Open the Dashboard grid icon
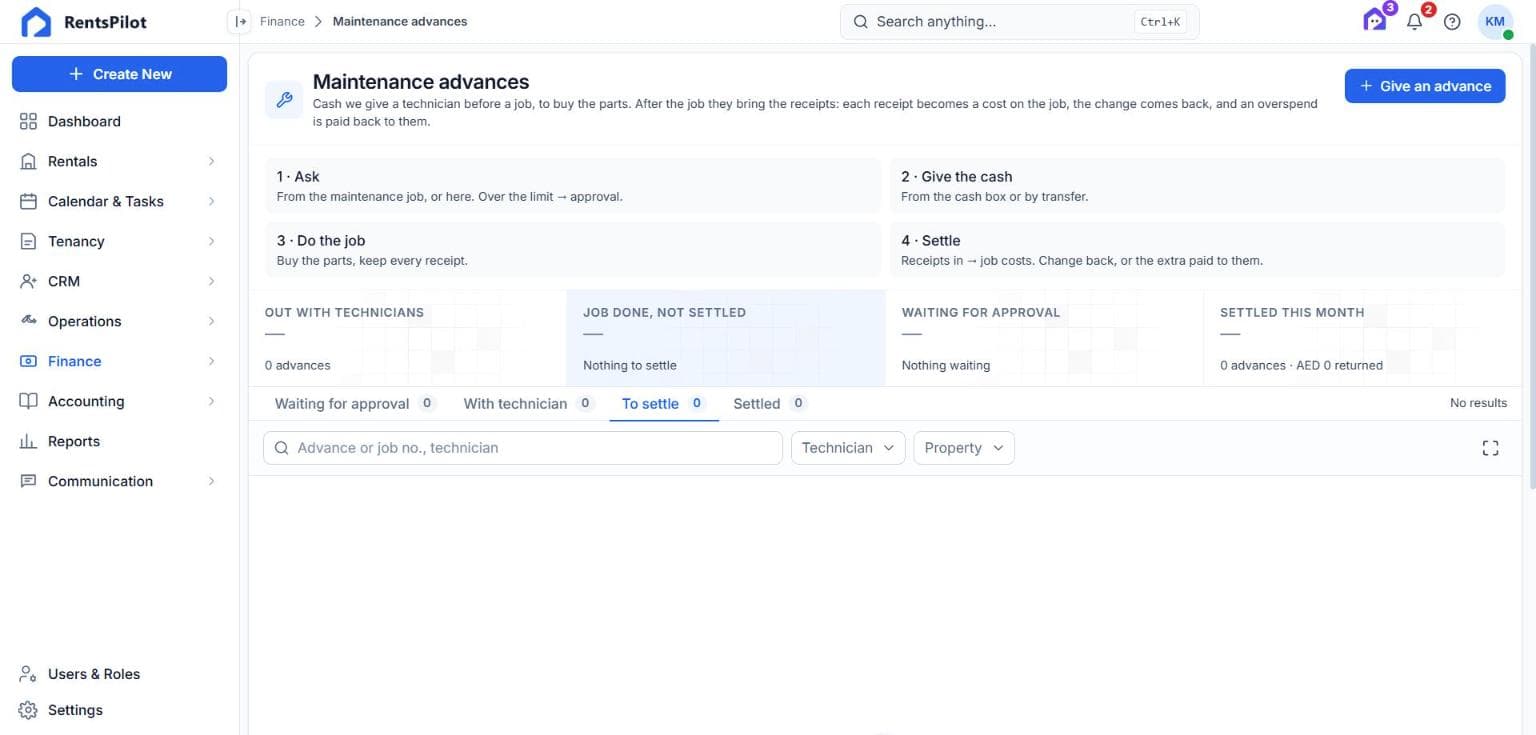The image size is (1536, 735). 28,121
